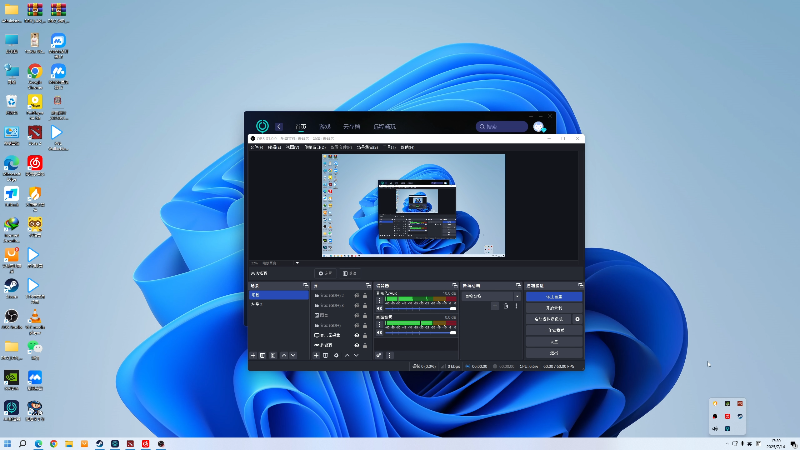
Task: Enable Studio Mode from Controls
Action: pos(554,330)
